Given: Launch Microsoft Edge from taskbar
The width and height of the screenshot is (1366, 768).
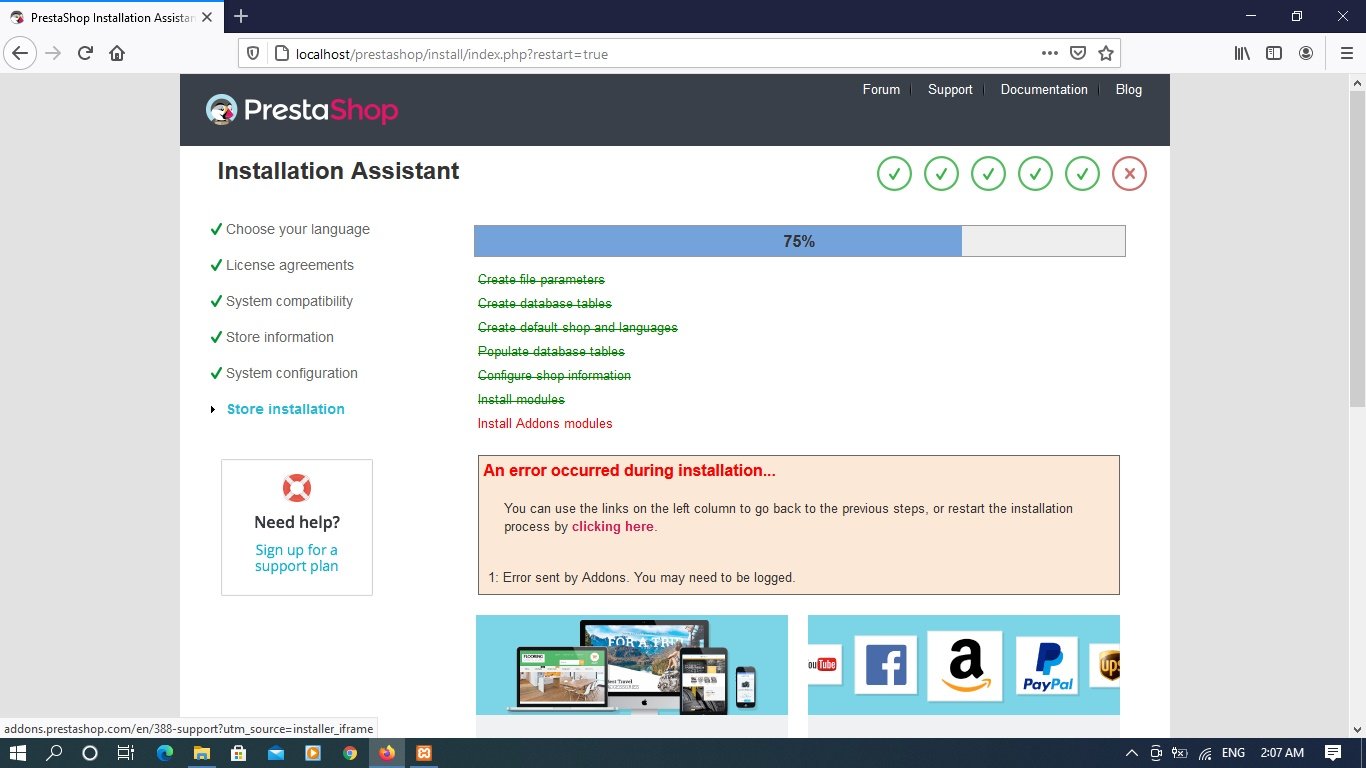Looking at the screenshot, I should (x=164, y=753).
